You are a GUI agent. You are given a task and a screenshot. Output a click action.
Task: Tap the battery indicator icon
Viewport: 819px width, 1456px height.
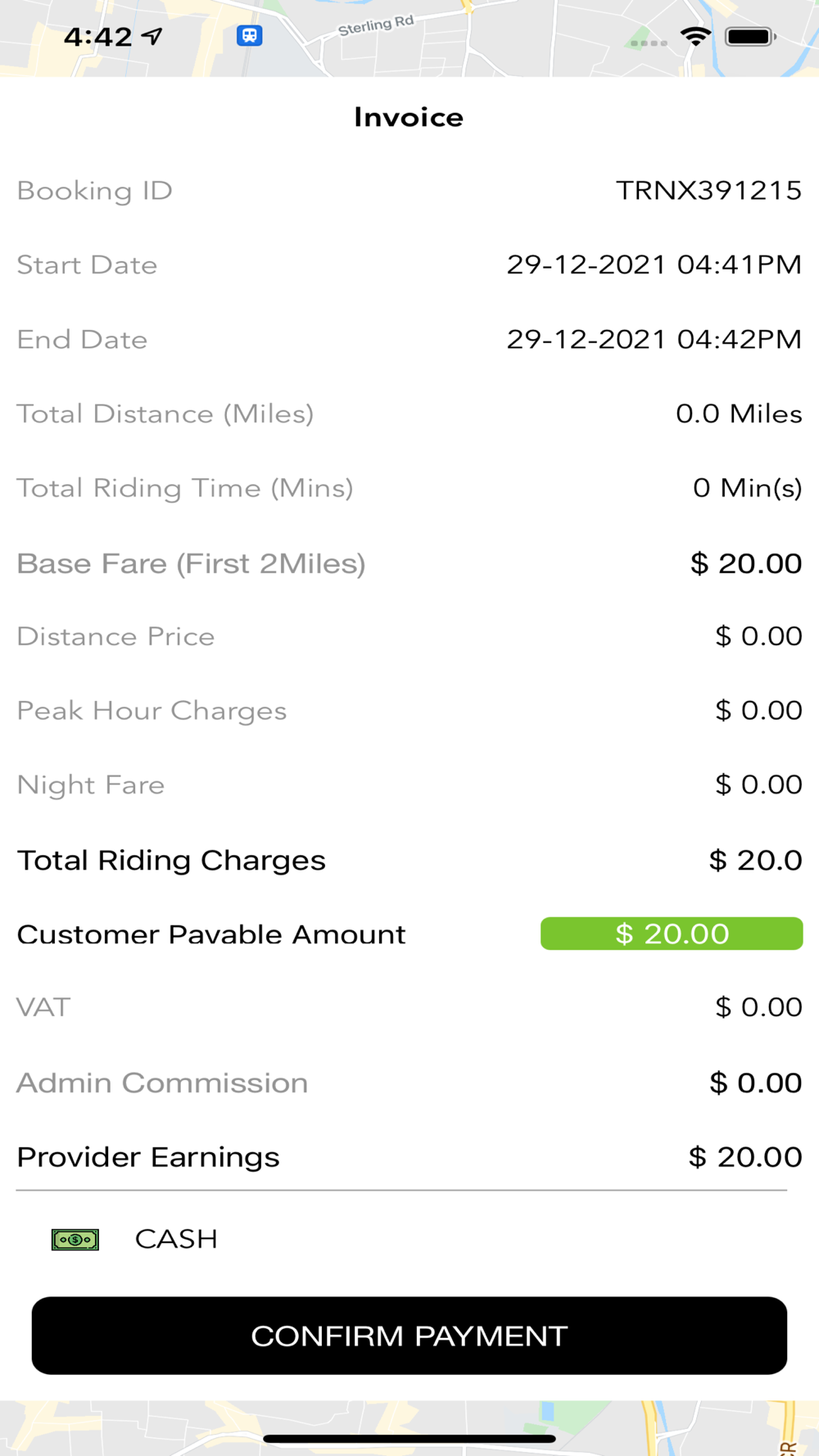(x=749, y=37)
